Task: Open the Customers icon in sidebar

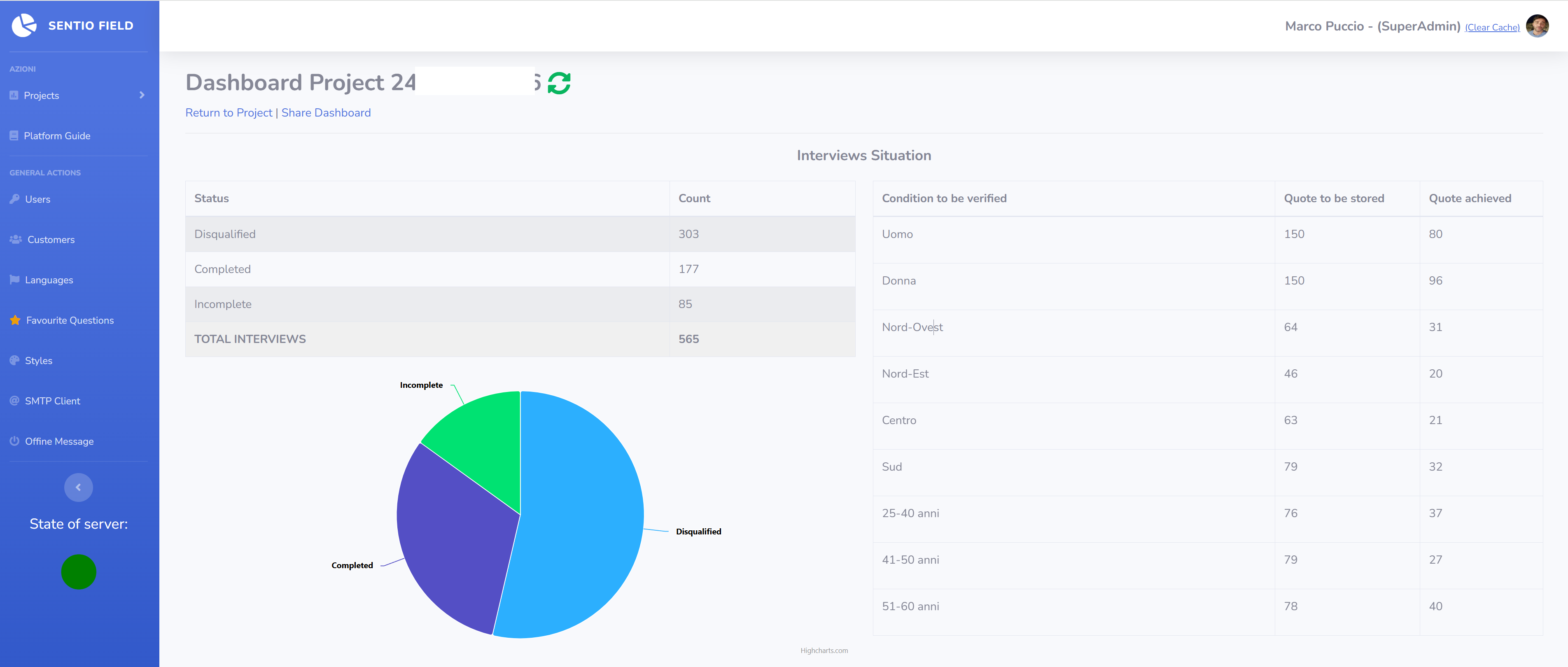Action: 14,239
